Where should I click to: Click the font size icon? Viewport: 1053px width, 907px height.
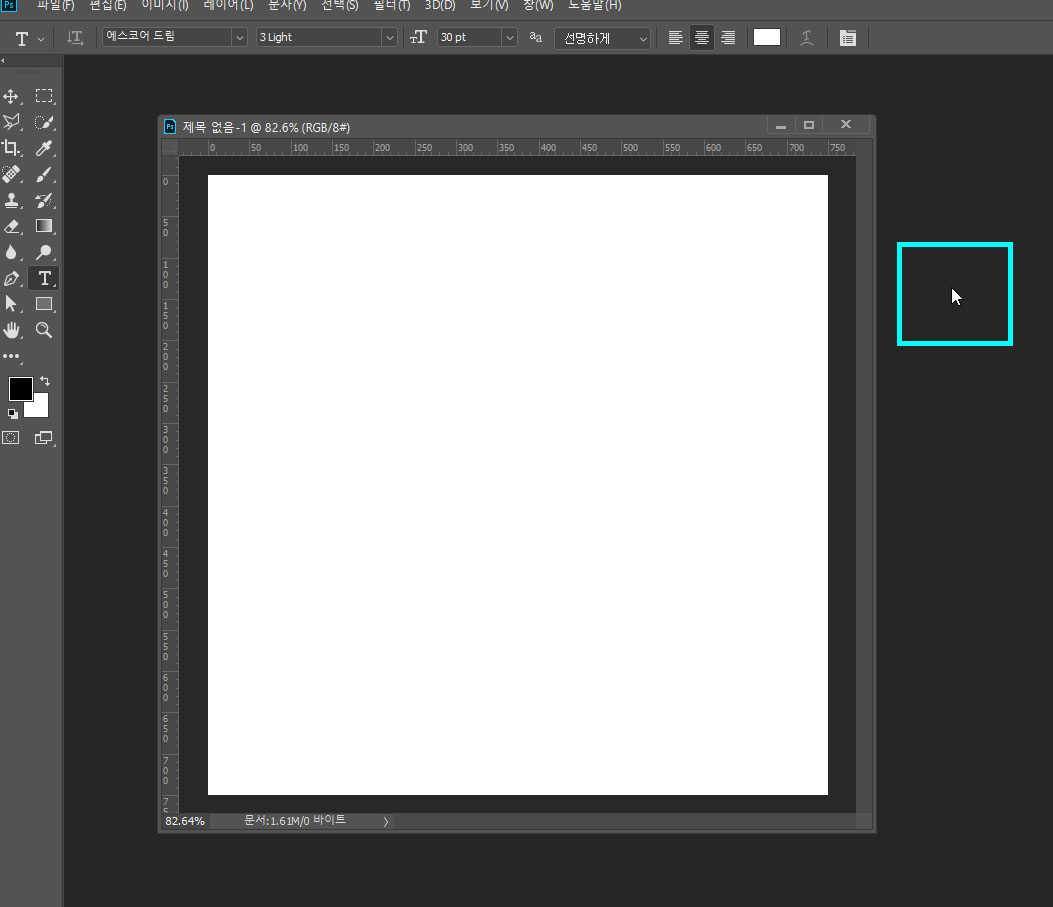coord(418,38)
